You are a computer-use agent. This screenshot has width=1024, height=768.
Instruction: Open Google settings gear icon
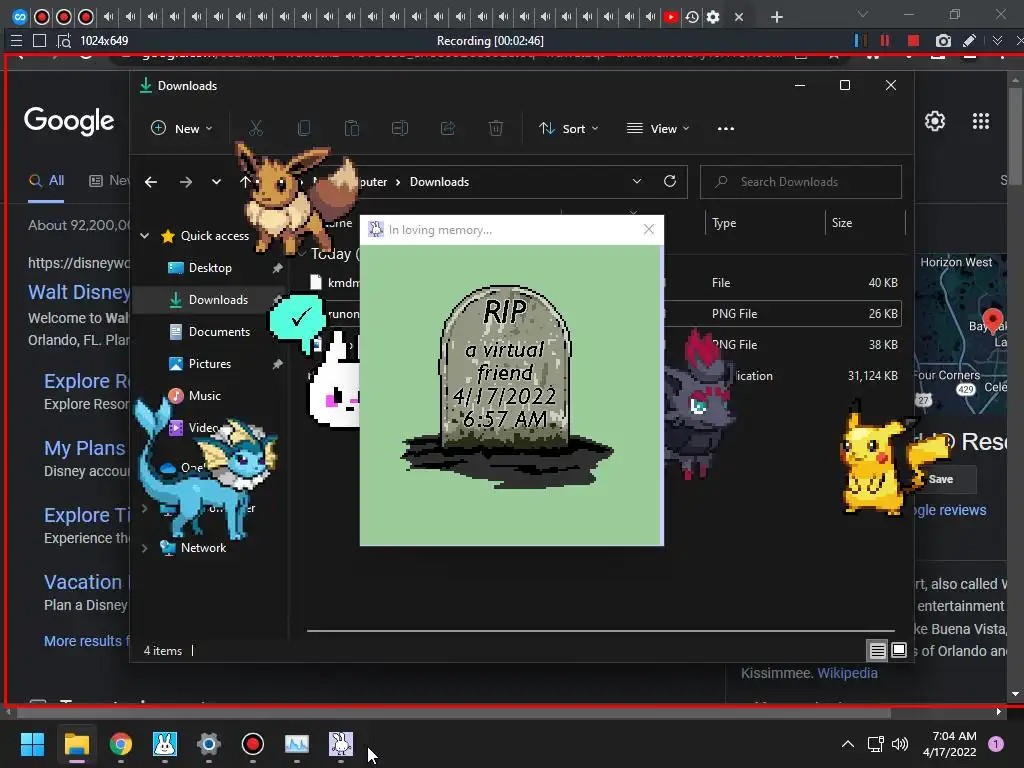tap(935, 121)
